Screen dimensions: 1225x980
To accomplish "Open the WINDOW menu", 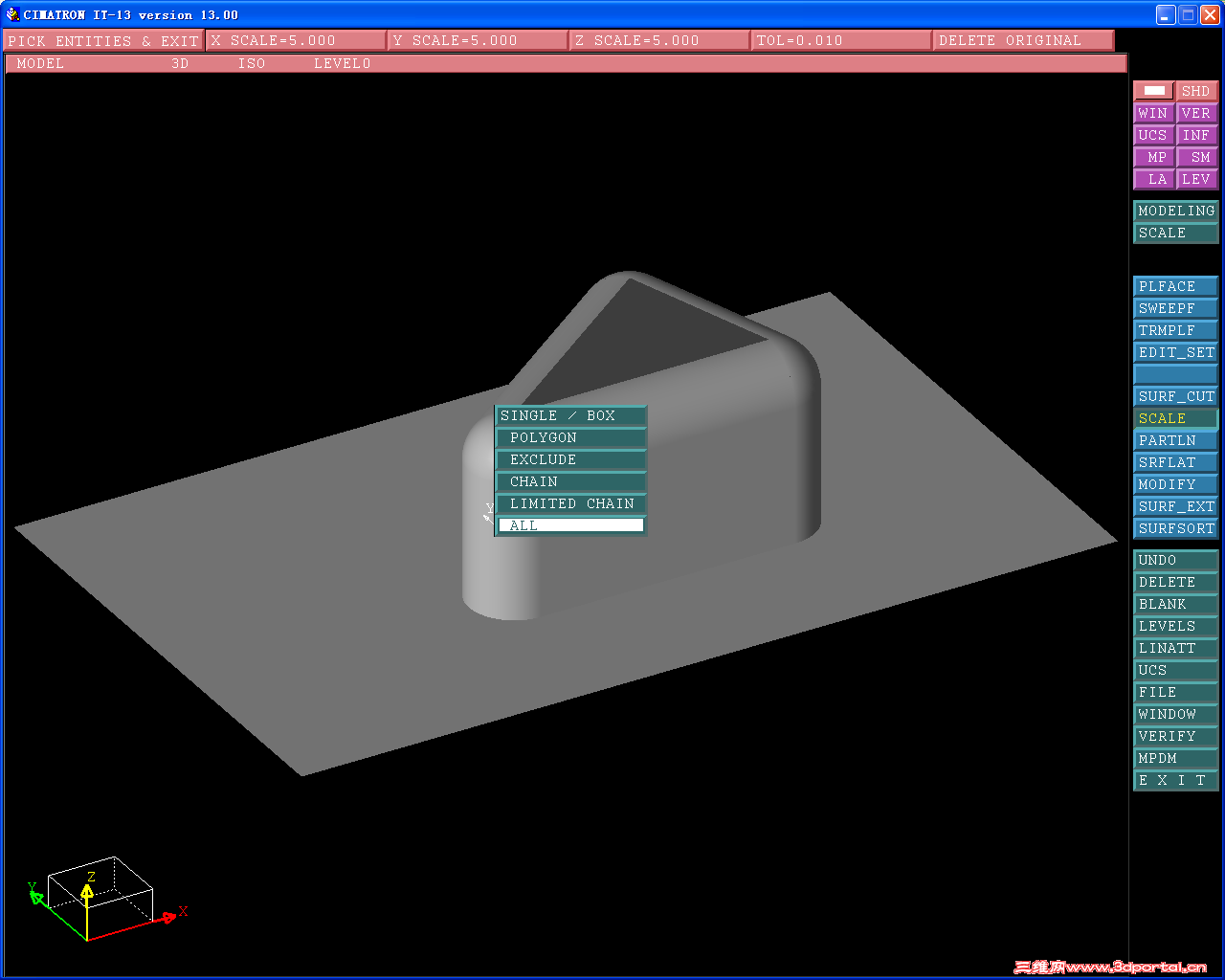I will point(1176,714).
